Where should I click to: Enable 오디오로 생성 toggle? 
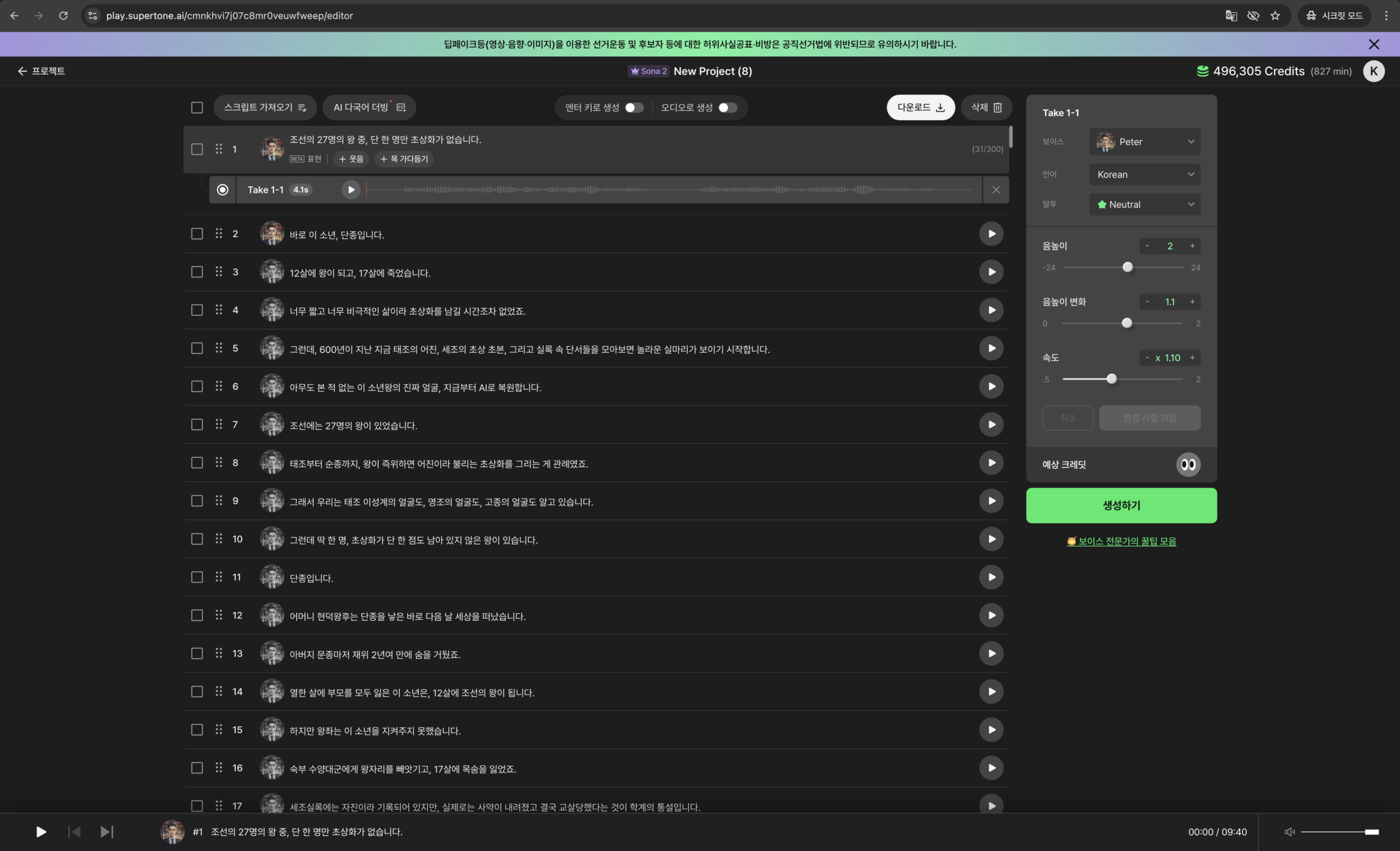[727, 108]
